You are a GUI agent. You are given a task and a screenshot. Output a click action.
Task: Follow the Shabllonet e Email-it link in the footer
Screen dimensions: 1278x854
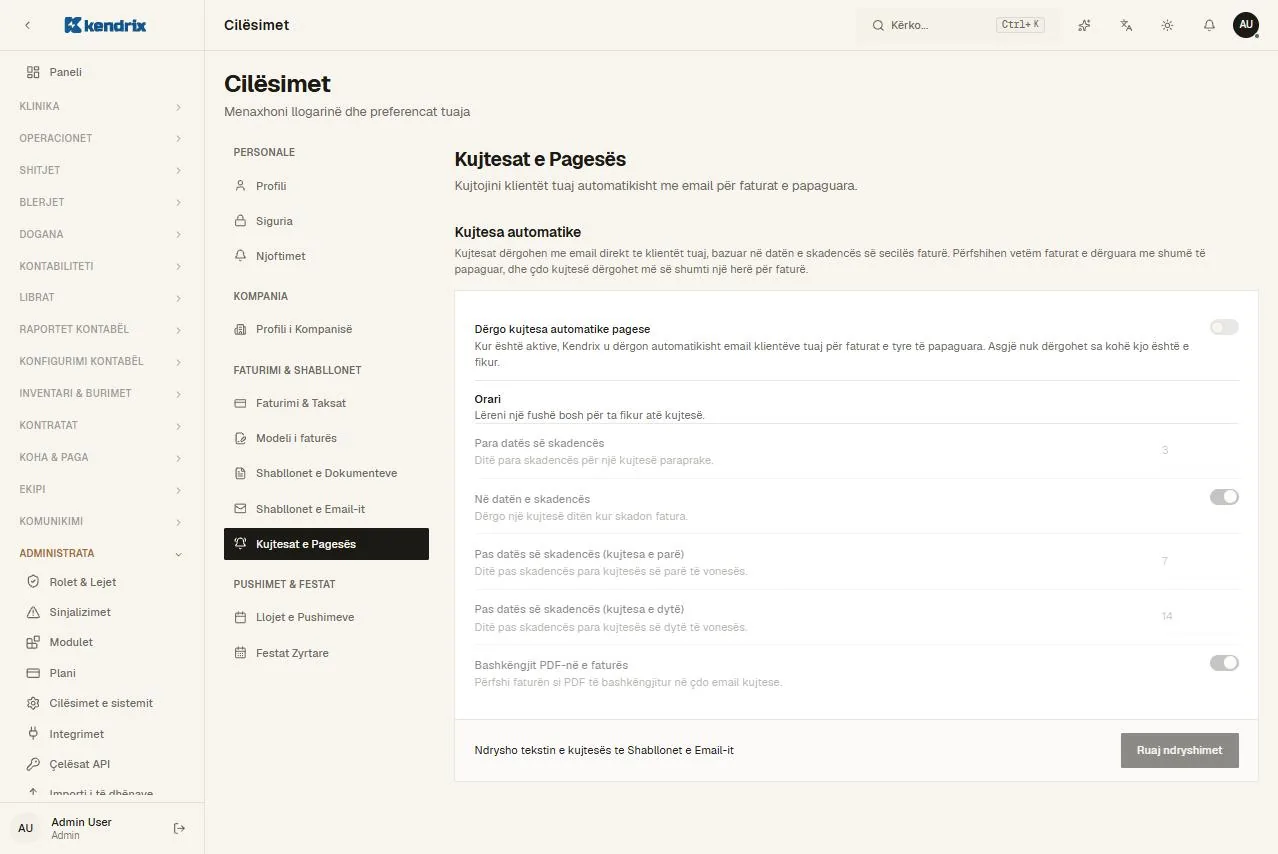pos(680,750)
